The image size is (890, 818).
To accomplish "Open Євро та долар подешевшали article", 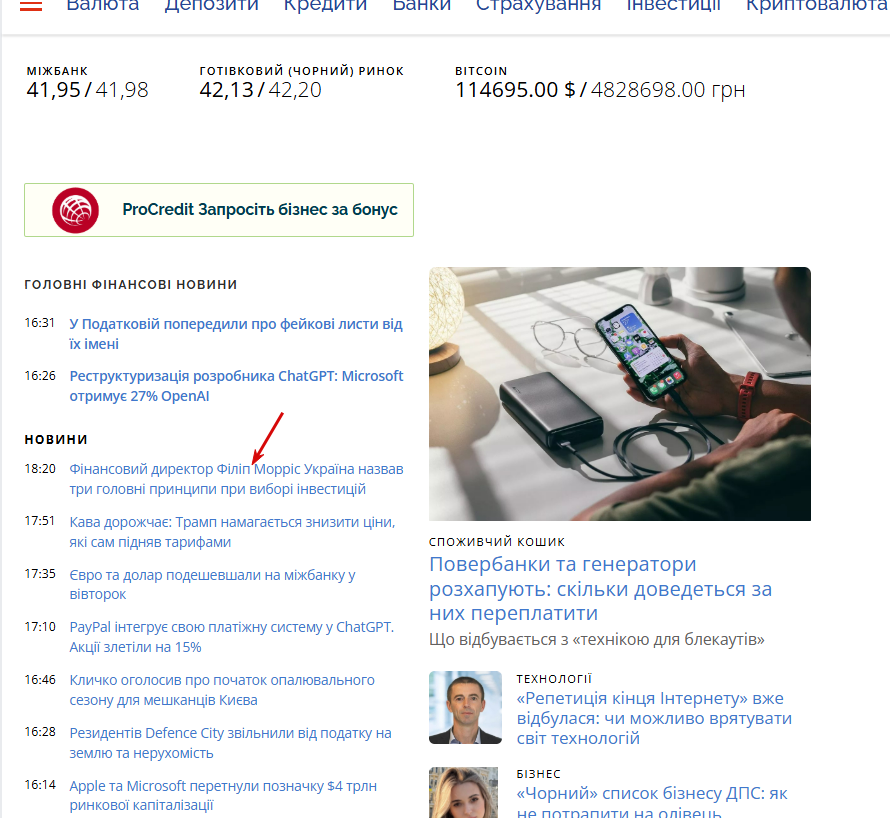I will pos(212,585).
